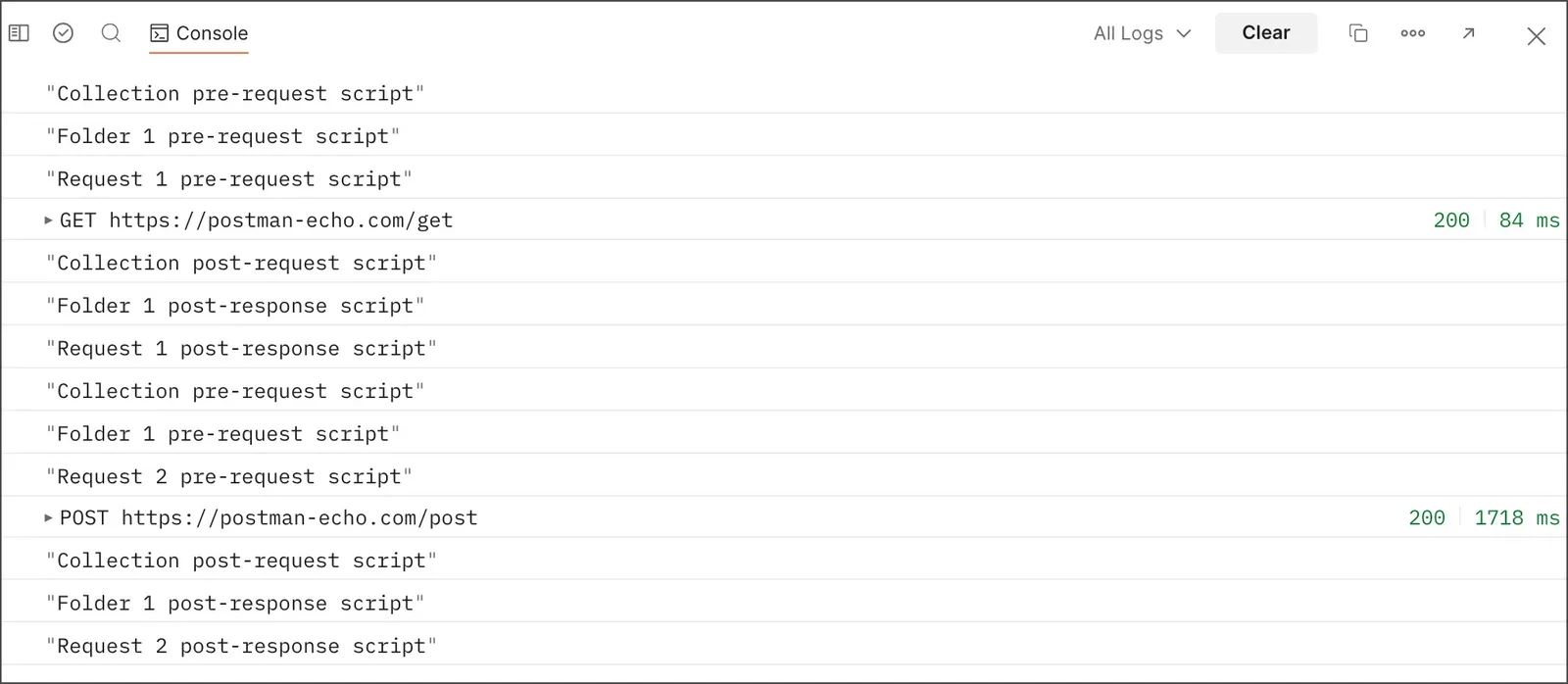Select first "Collection pre-request script" log line
Viewport: 1568px width, 684px height.
click(x=235, y=93)
